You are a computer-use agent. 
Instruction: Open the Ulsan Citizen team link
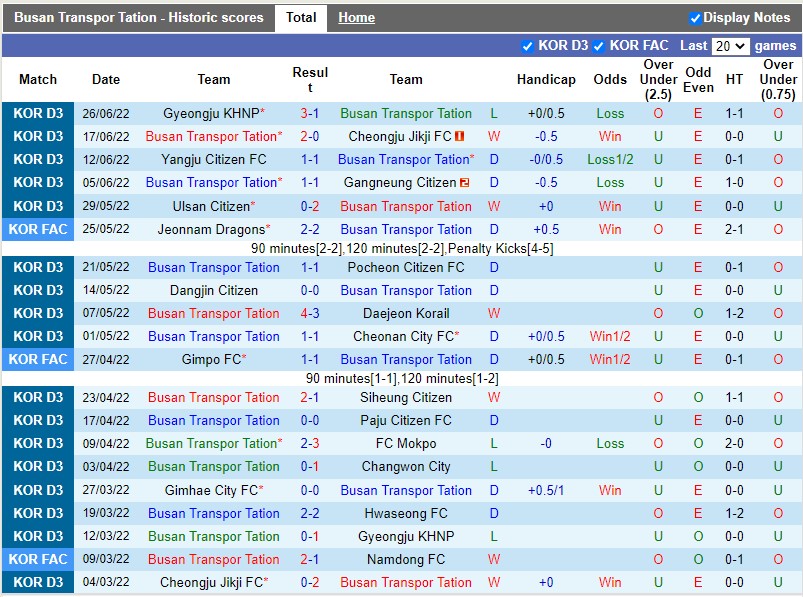[x=210, y=206]
